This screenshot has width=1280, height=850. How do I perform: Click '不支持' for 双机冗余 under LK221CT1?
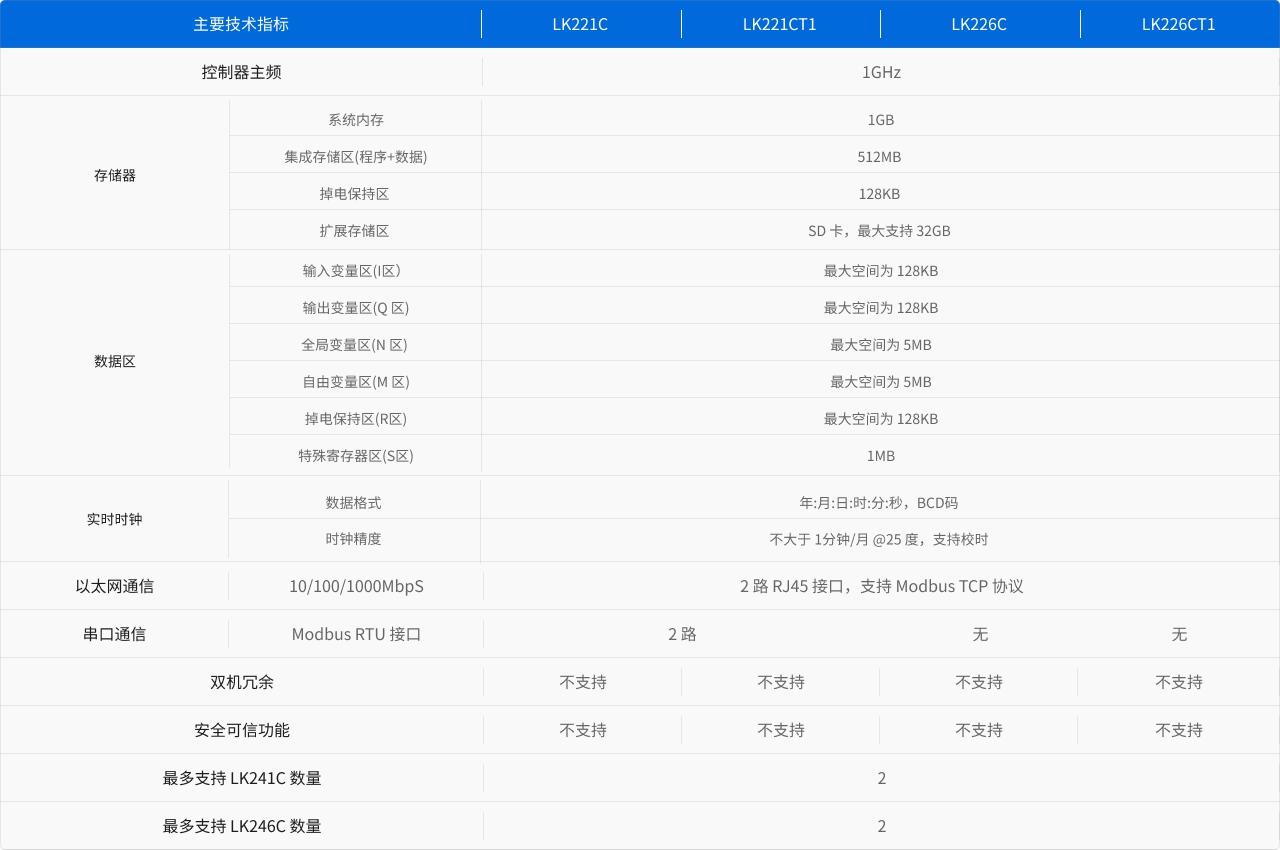(x=781, y=682)
